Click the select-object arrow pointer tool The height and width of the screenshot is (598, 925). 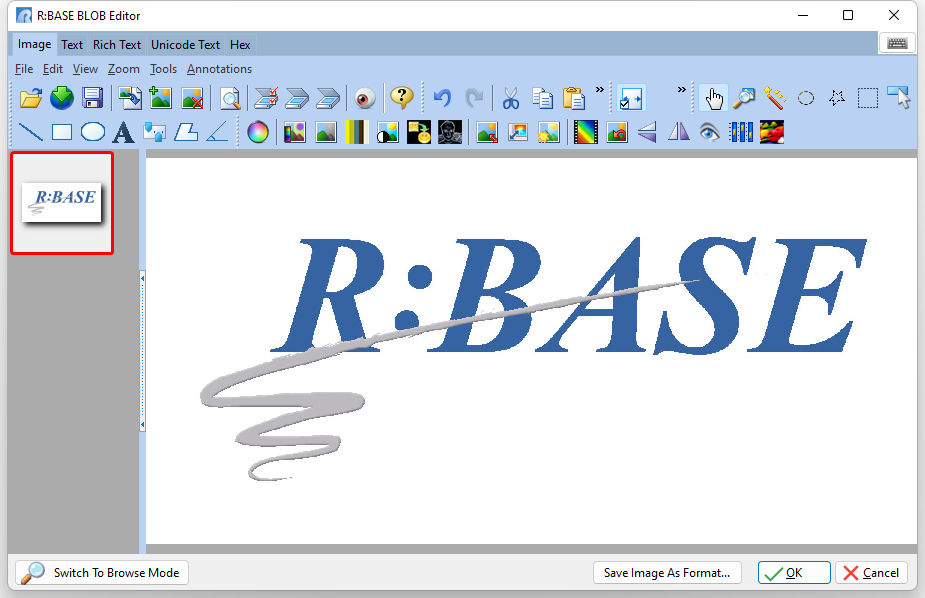click(898, 98)
